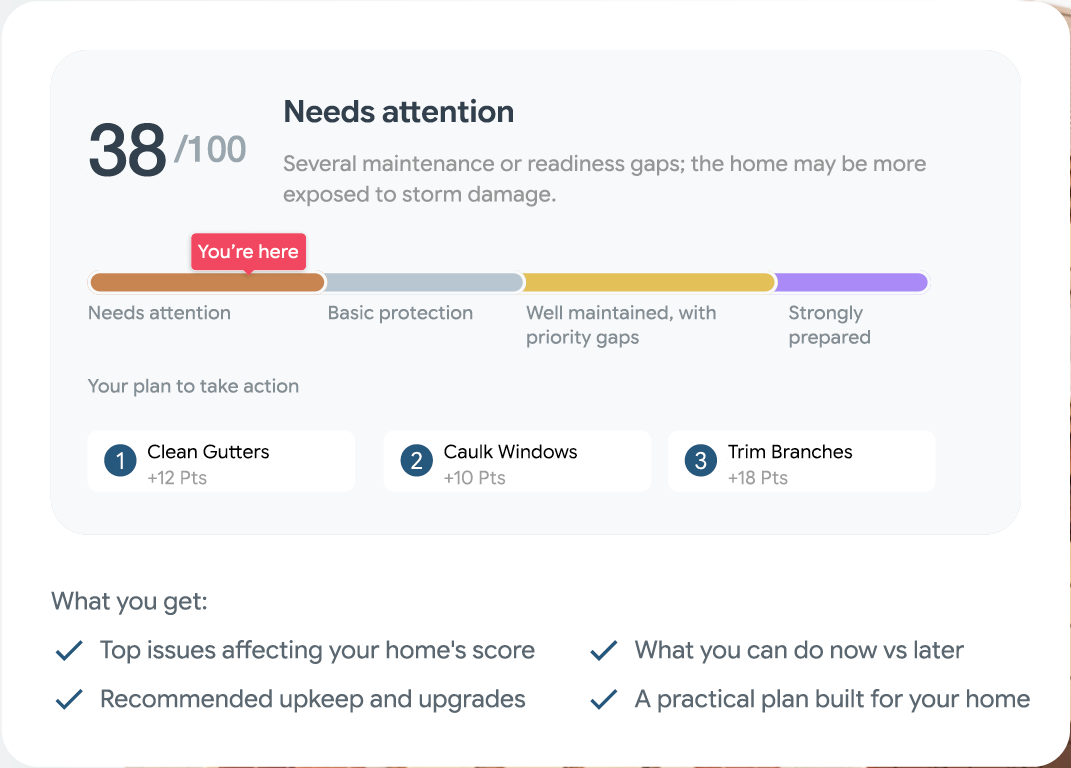The width and height of the screenshot is (1071, 768).
Task: Click the yellow Well maintained bar segment
Action: point(650,282)
